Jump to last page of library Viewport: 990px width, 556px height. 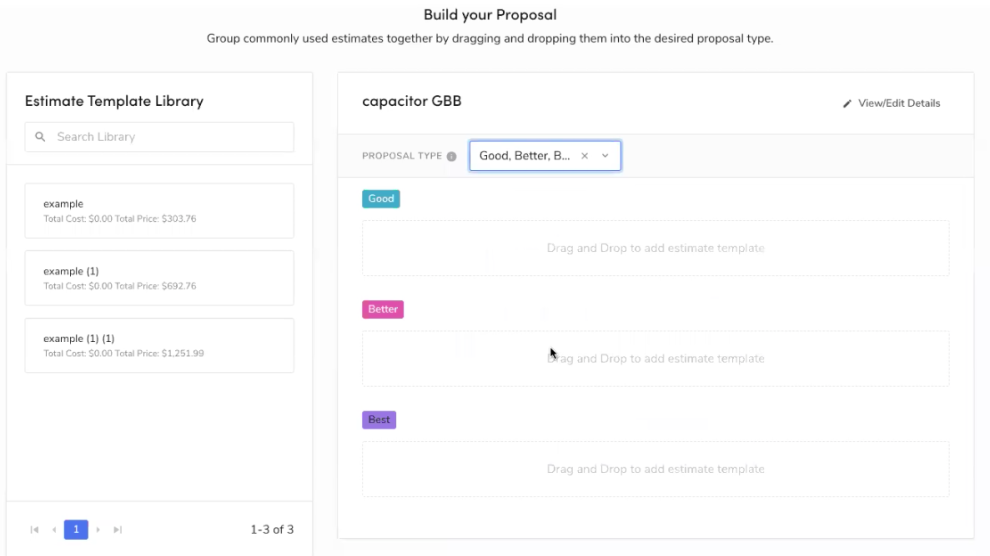[117, 530]
